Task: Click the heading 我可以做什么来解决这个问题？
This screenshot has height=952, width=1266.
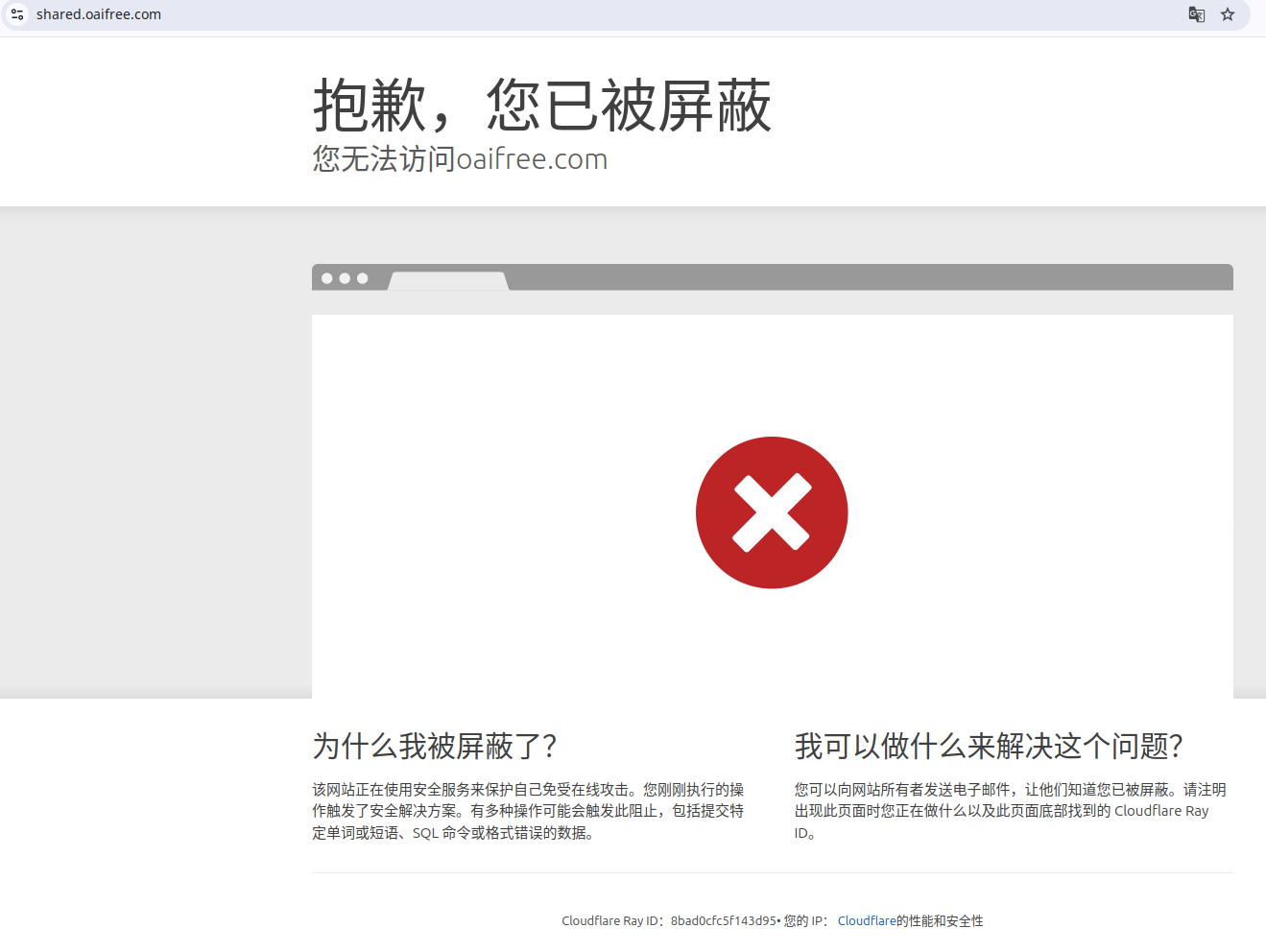Action: [989, 746]
